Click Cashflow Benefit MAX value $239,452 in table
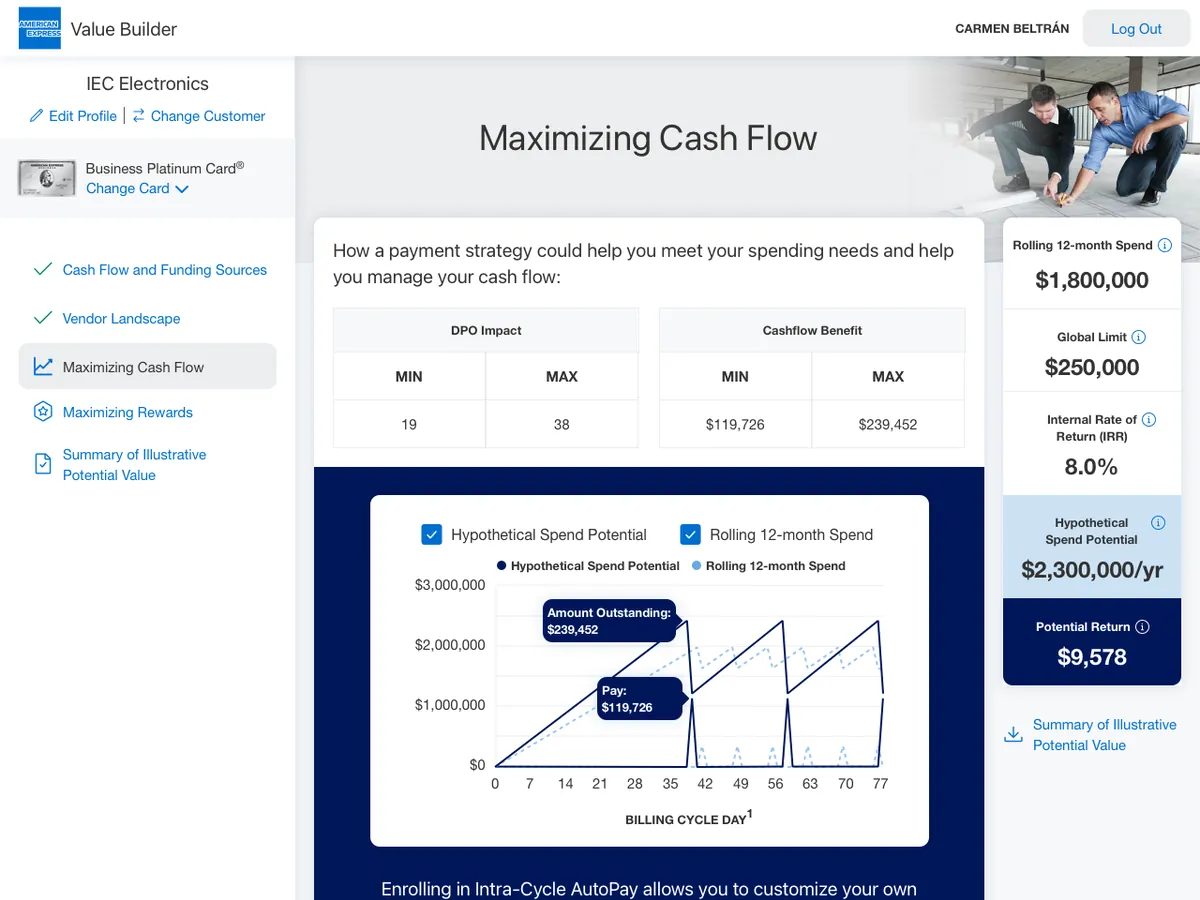Image resolution: width=1200 pixels, height=900 pixels. pos(888,424)
